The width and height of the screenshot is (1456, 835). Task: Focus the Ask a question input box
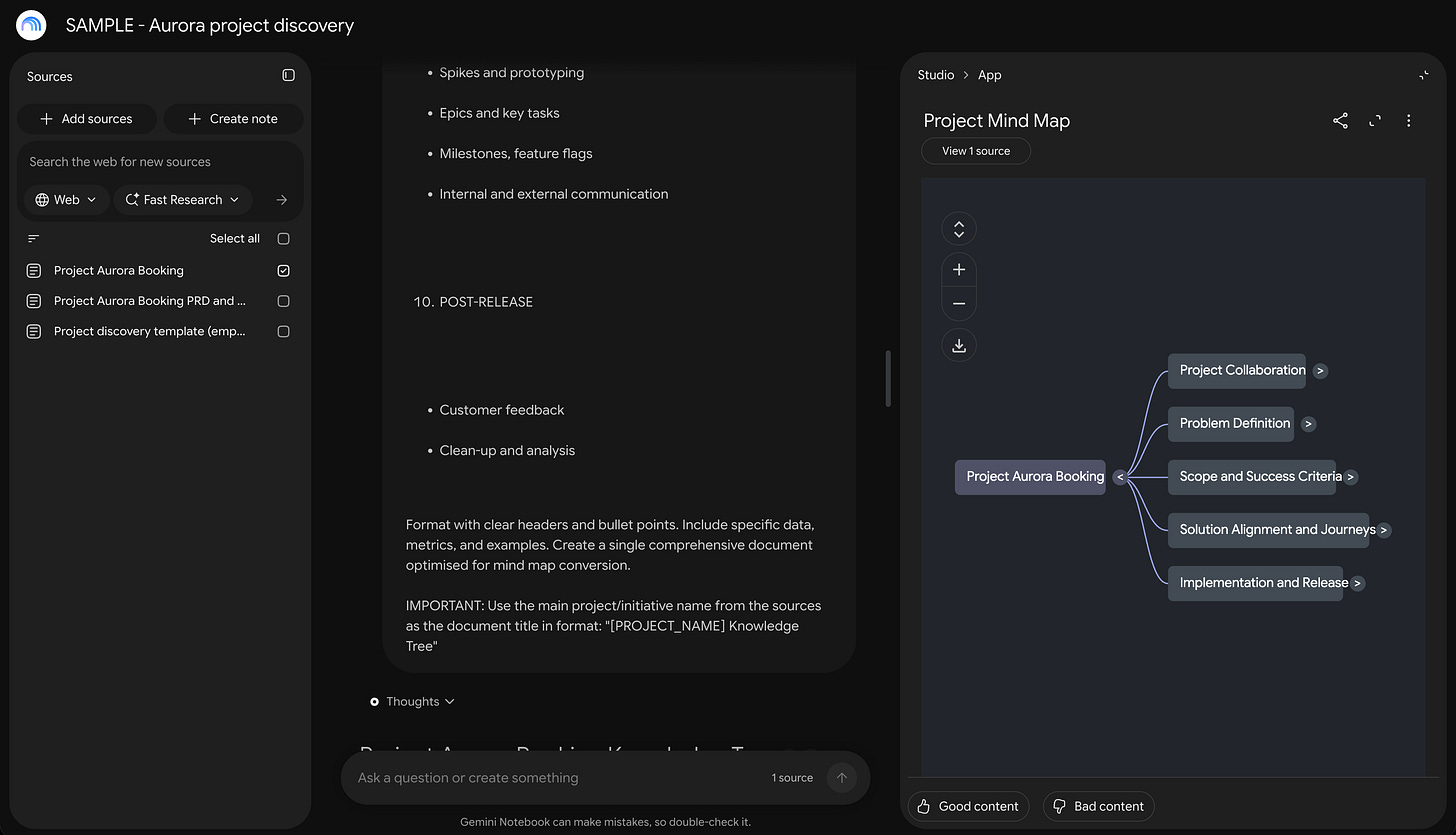pyautogui.click(x=558, y=778)
